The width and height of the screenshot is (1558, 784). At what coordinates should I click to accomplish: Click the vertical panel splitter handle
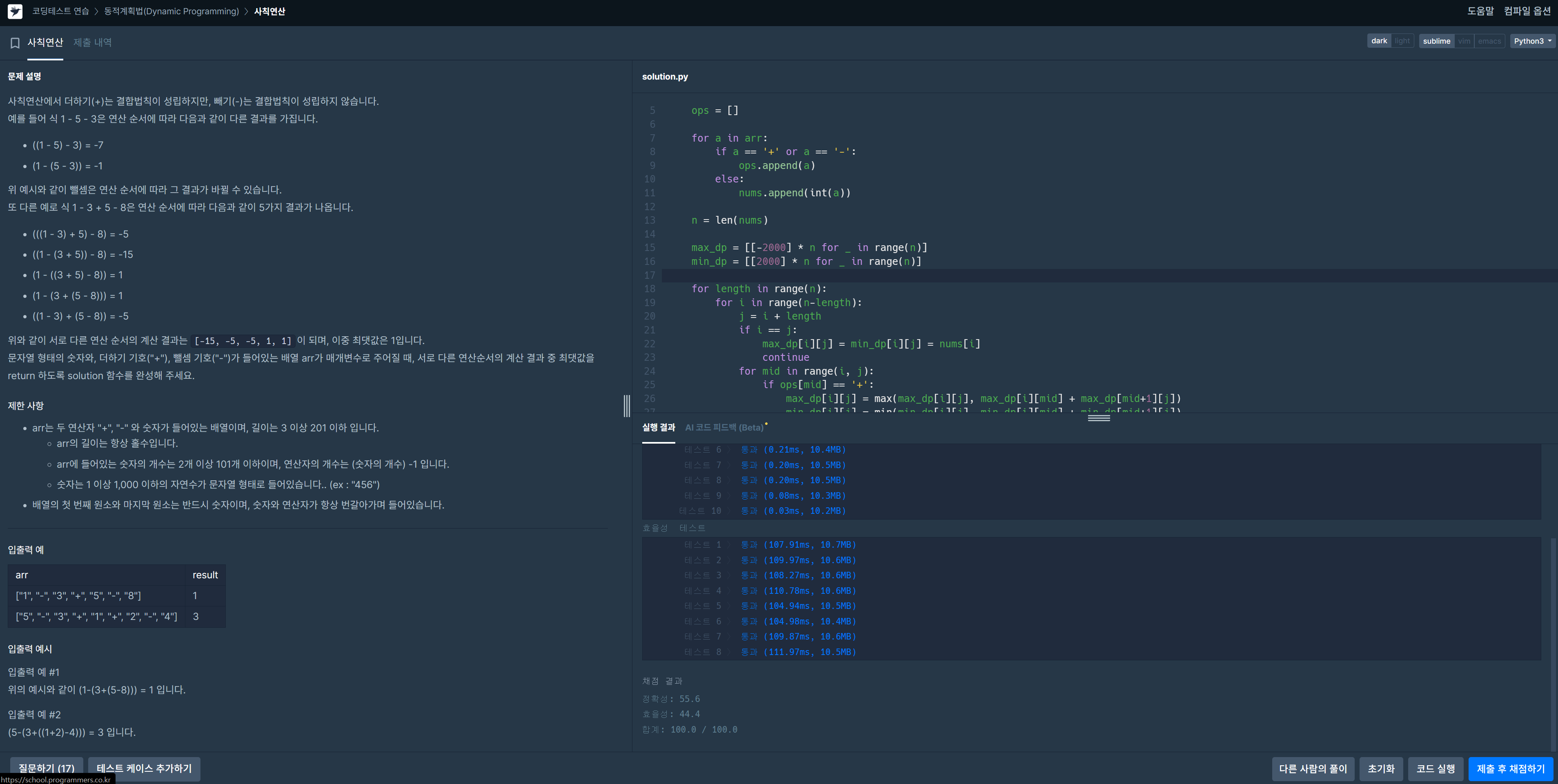627,406
